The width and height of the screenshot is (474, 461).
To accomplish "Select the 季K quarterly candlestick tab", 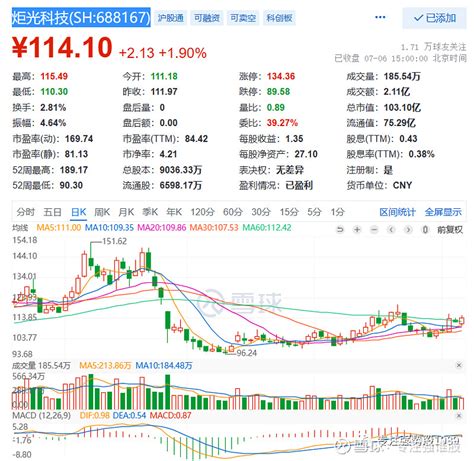I will tap(150, 212).
